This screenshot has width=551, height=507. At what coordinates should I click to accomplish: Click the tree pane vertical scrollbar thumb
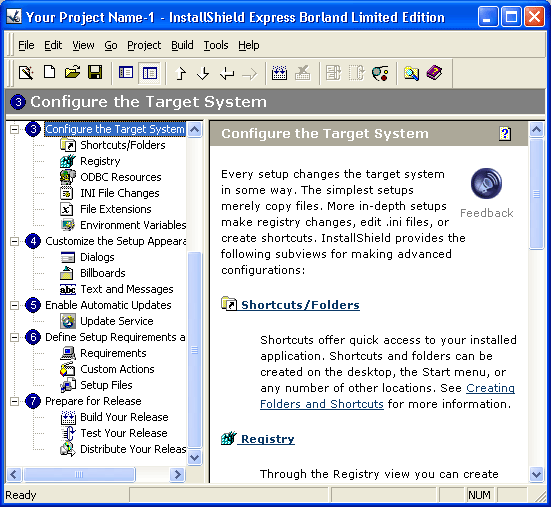pyautogui.click(x=194, y=350)
